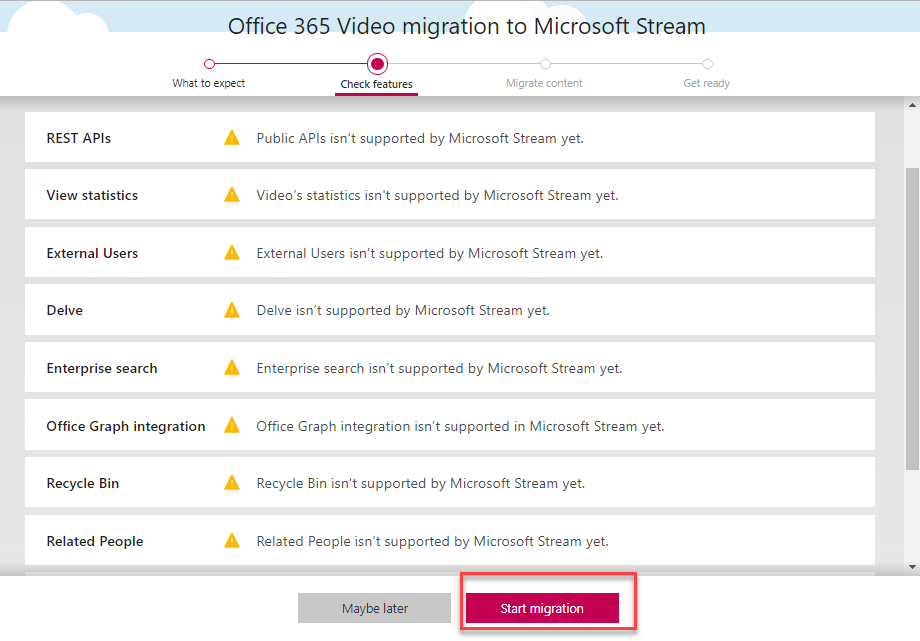Click the warning icon beside View statistics

point(232,195)
